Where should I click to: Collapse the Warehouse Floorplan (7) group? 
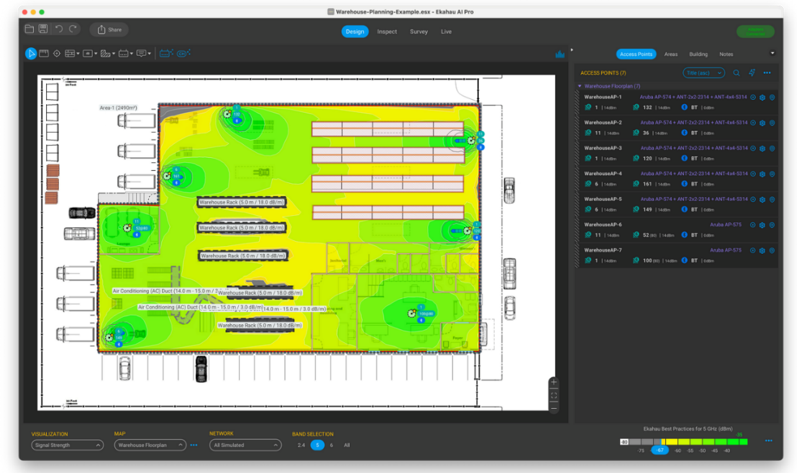pos(579,86)
